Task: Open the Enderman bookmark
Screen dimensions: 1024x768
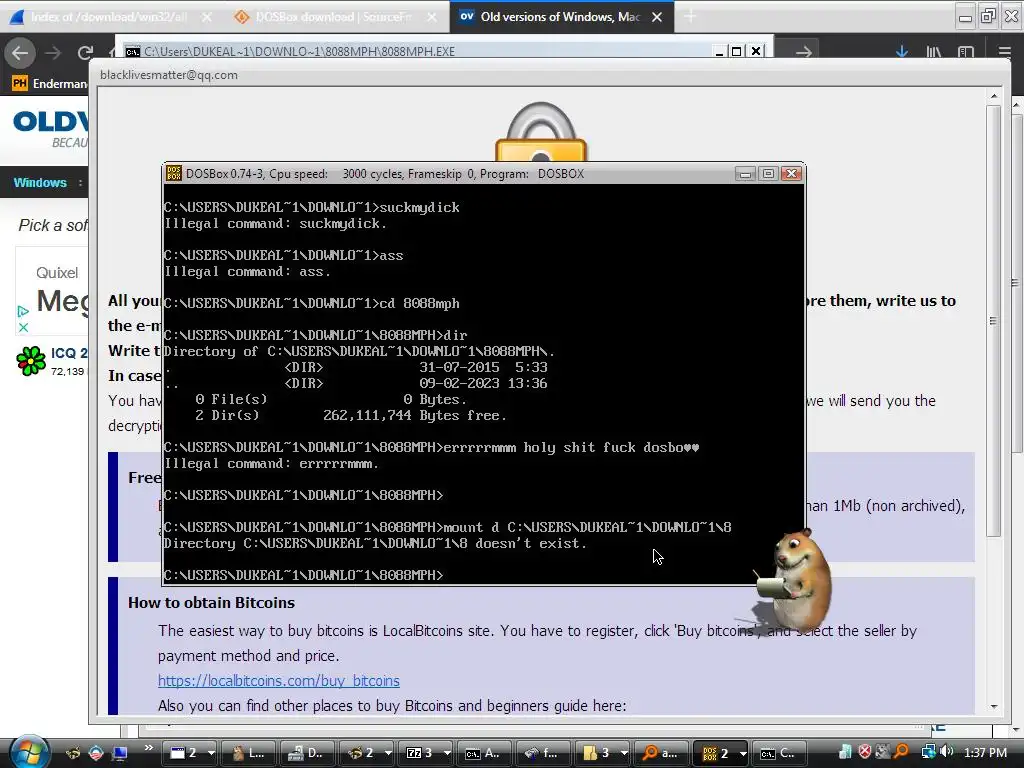Action: coord(50,84)
